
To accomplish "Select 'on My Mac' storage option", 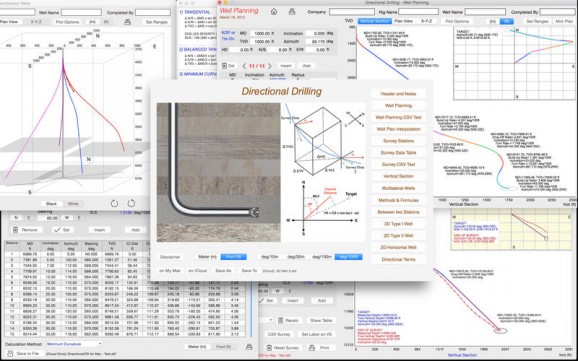I will pos(170,271).
